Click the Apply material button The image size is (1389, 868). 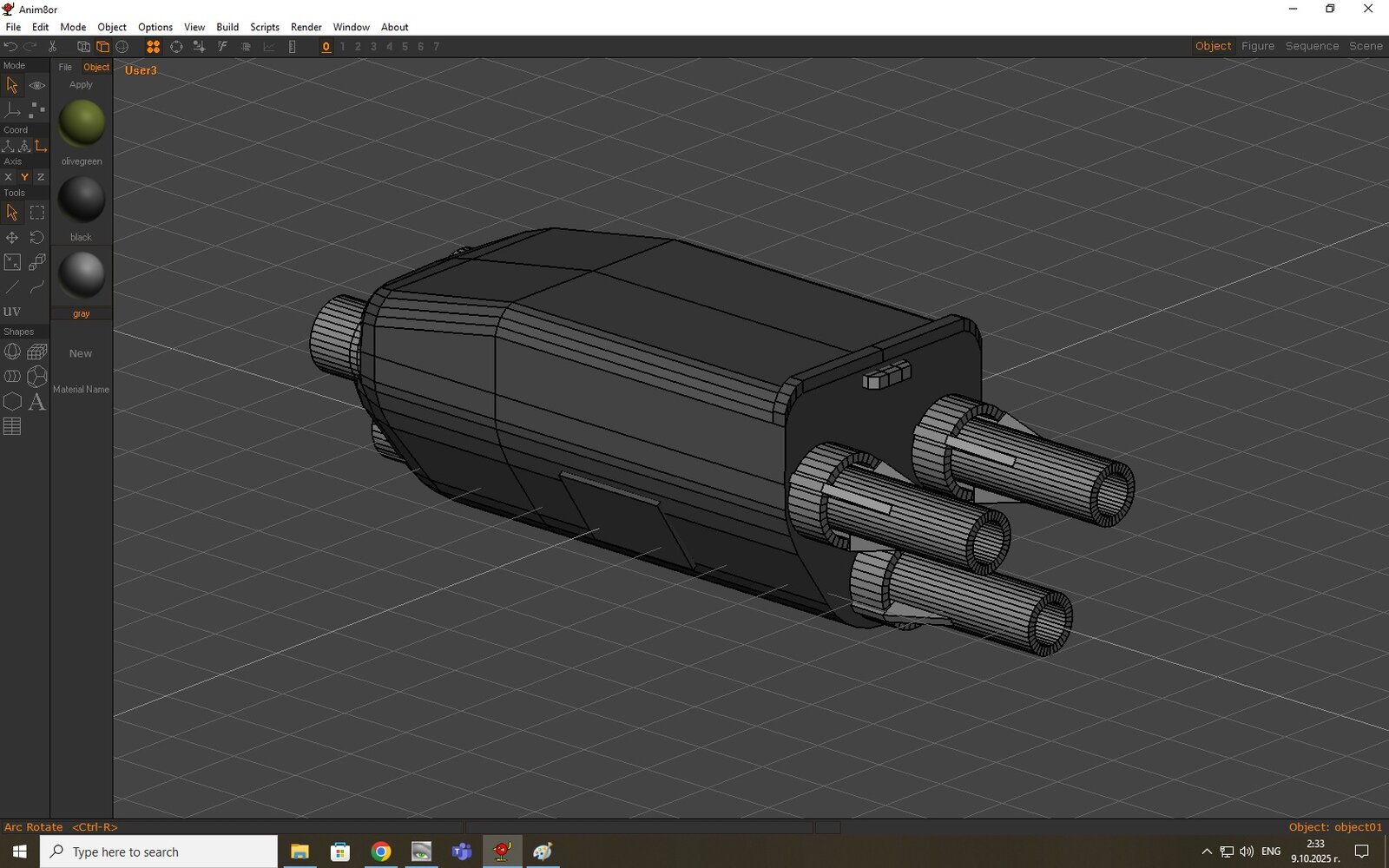(81, 84)
